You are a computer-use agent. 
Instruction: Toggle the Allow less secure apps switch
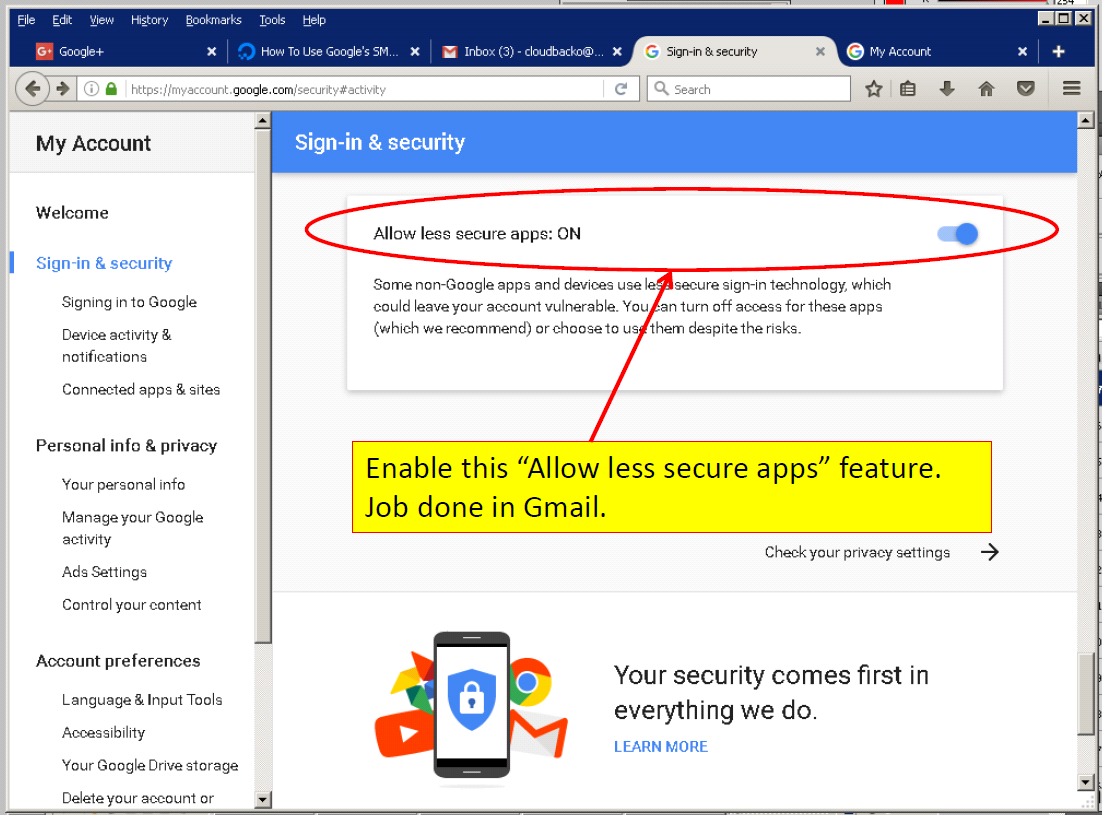958,234
